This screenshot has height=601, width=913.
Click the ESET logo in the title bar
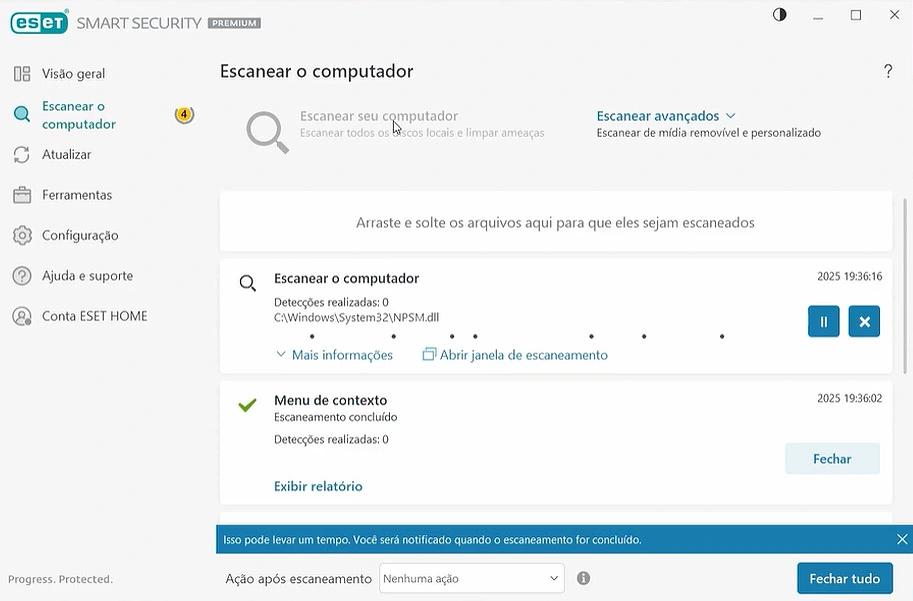click(x=40, y=23)
